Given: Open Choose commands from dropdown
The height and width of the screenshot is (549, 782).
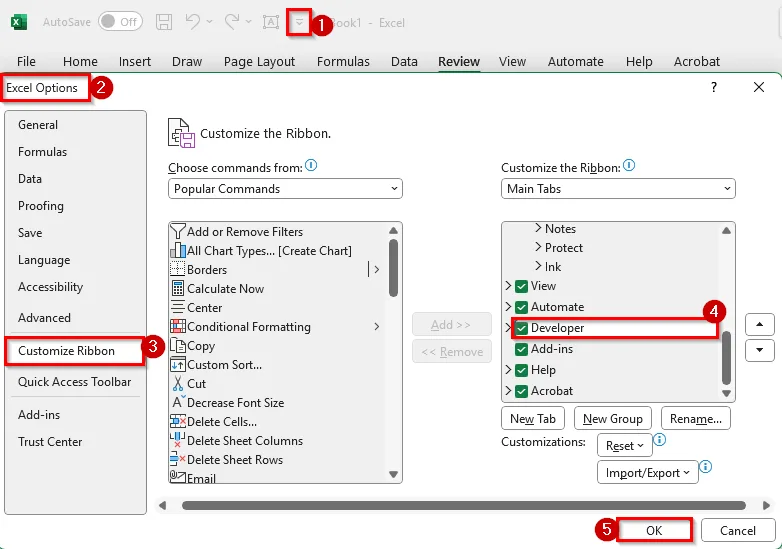Looking at the screenshot, I should [x=285, y=189].
